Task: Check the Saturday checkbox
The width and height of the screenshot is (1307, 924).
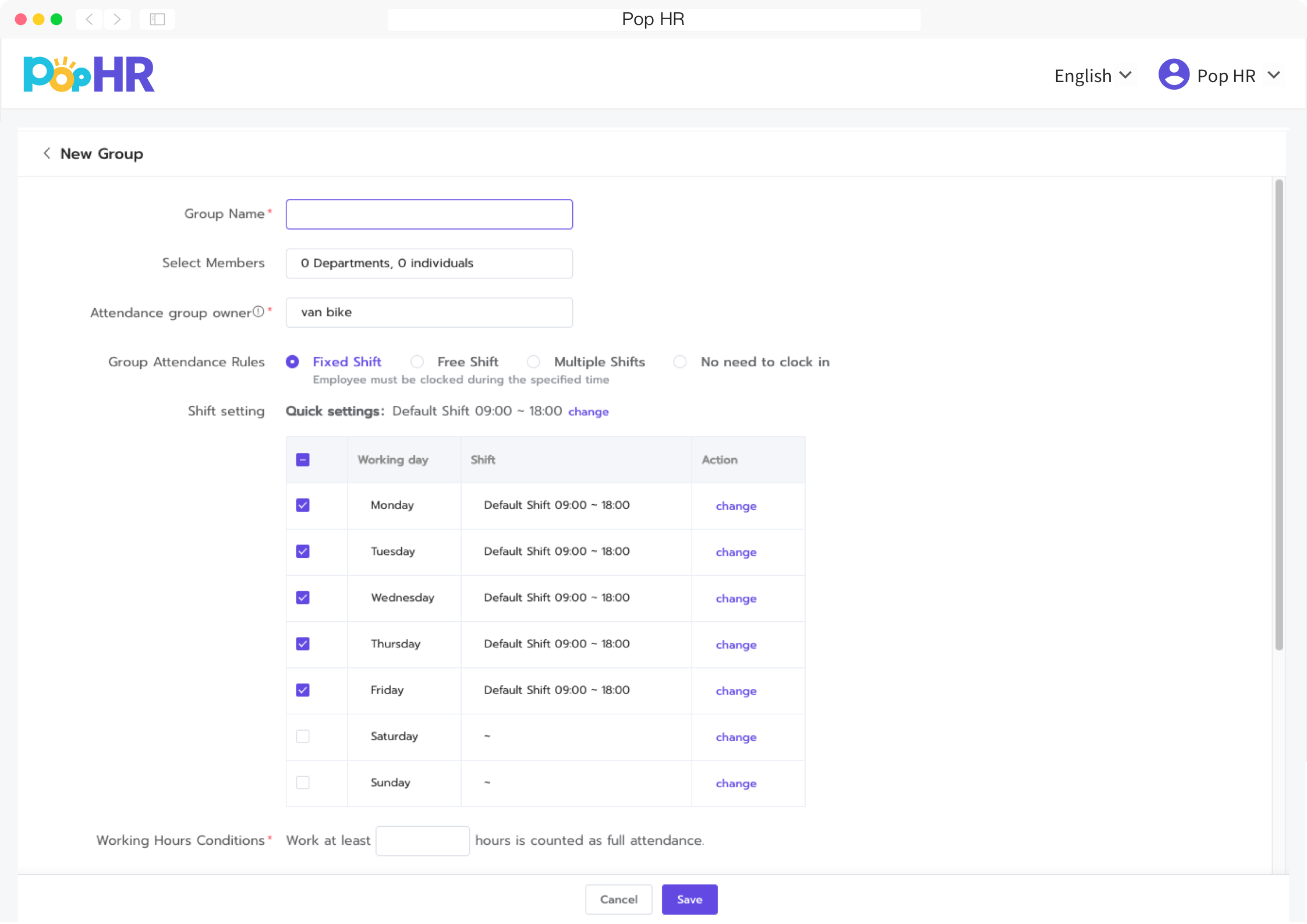Action: pos(303,736)
